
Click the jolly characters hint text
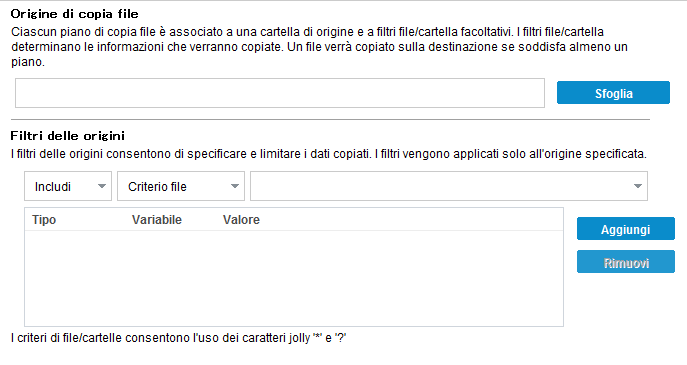(179, 338)
